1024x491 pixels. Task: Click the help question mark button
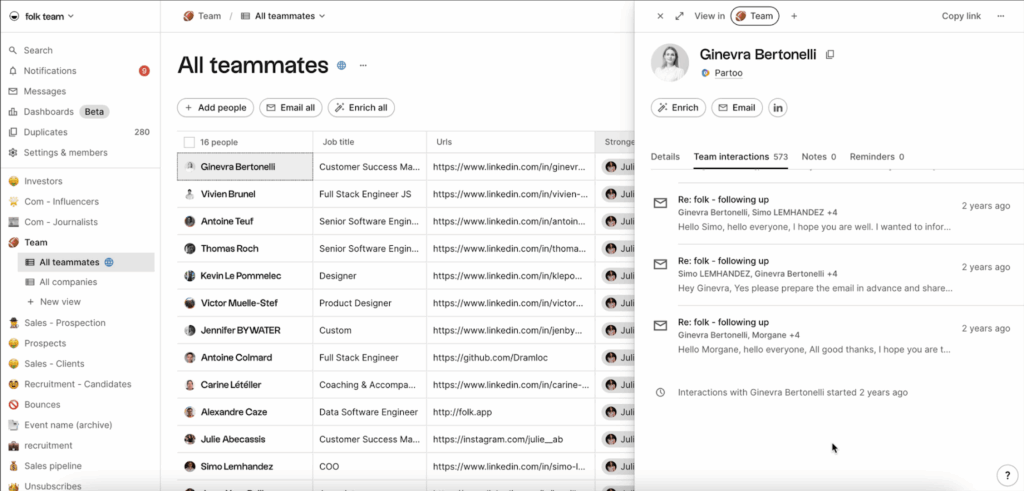[x=1006, y=475]
